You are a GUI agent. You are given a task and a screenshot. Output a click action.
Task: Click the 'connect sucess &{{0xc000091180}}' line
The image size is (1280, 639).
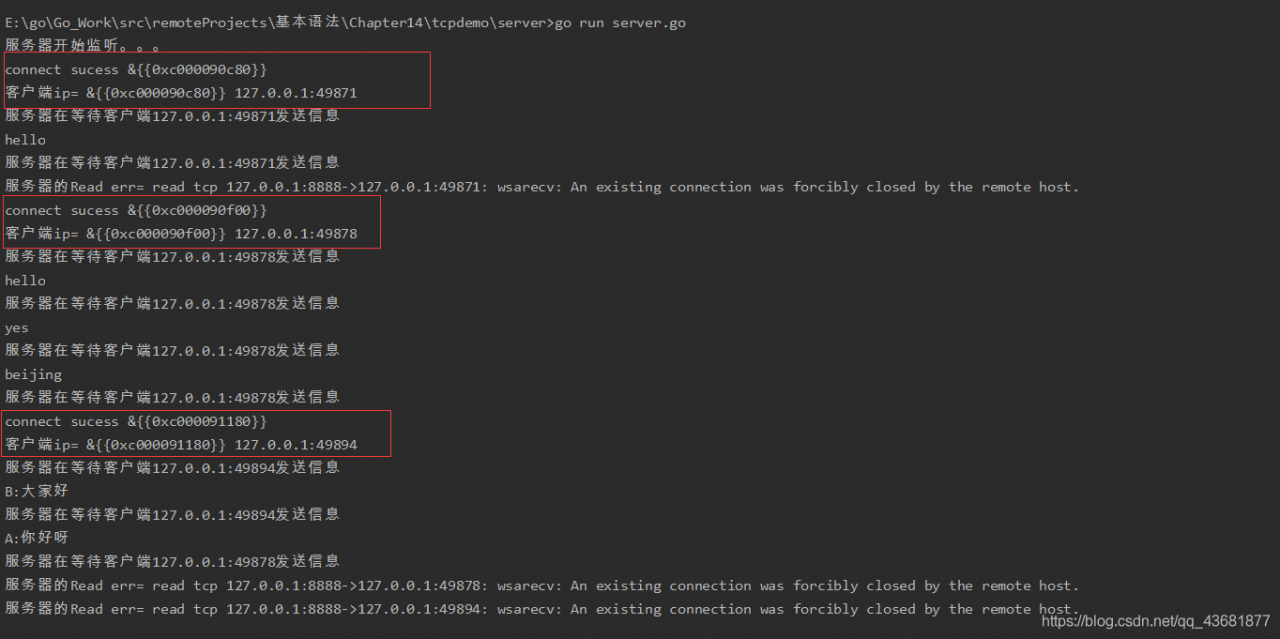(x=136, y=422)
